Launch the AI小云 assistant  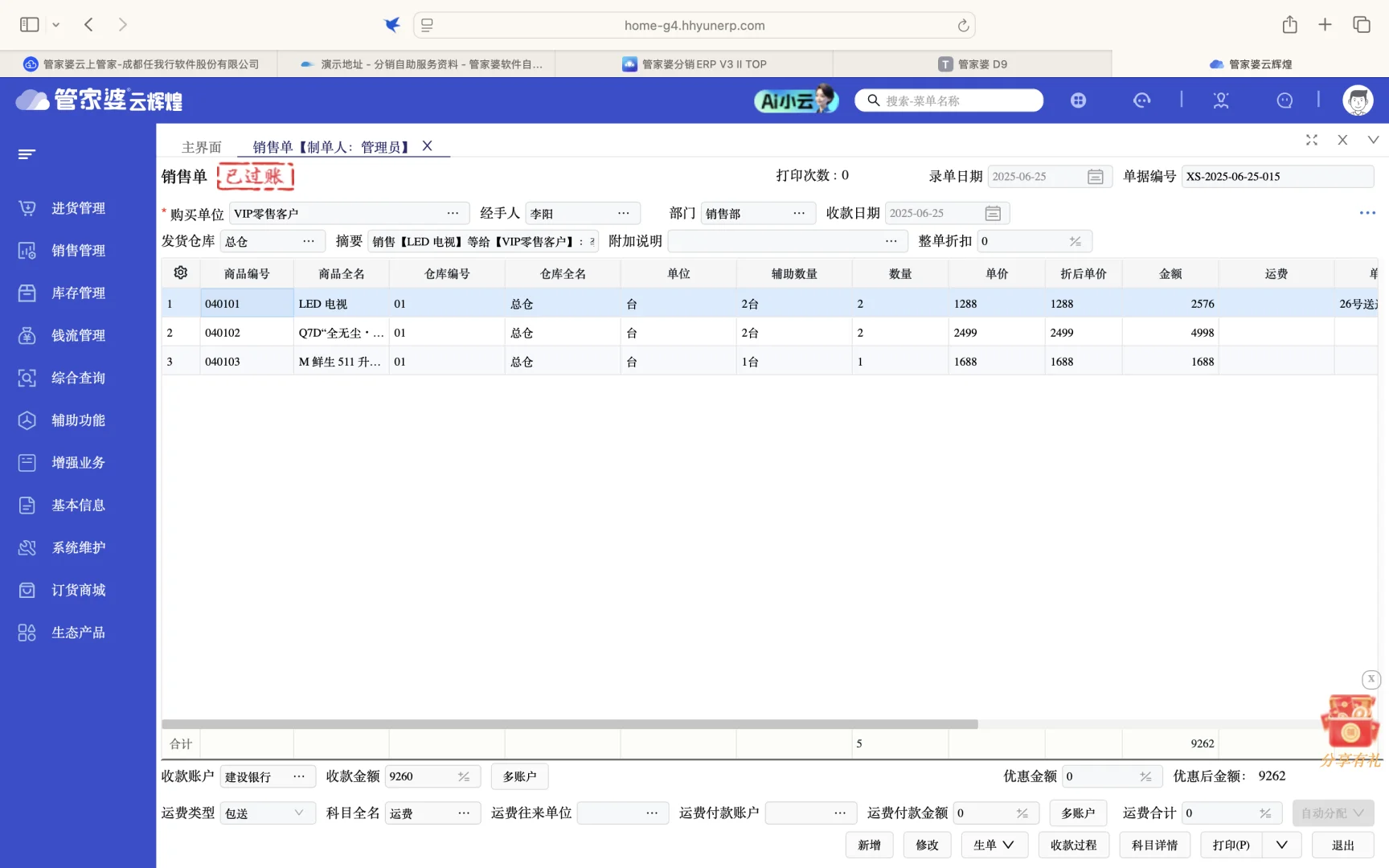pos(794,100)
